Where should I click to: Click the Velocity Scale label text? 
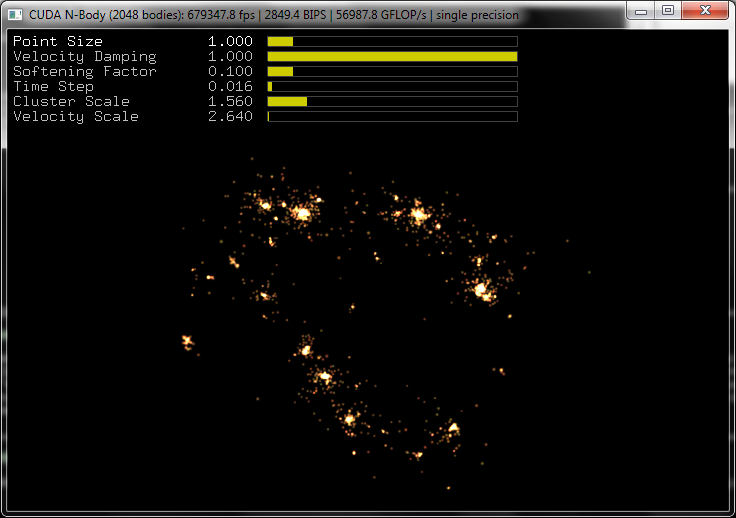point(75,117)
